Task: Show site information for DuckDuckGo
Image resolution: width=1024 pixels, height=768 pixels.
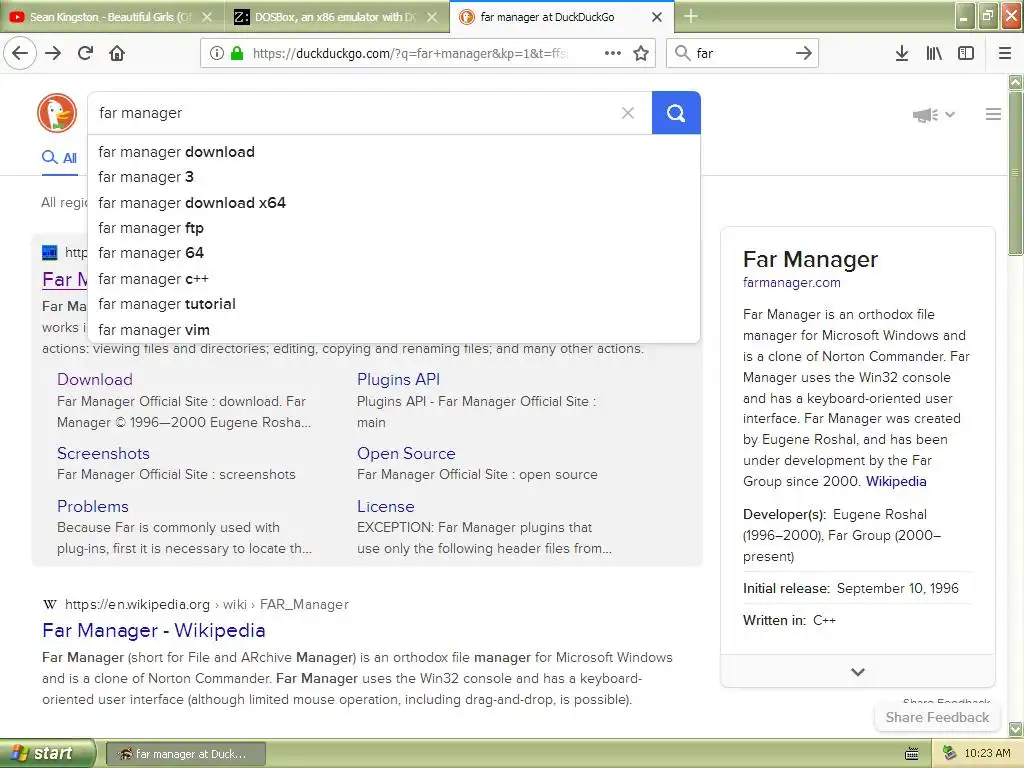Action: point(216,53)
